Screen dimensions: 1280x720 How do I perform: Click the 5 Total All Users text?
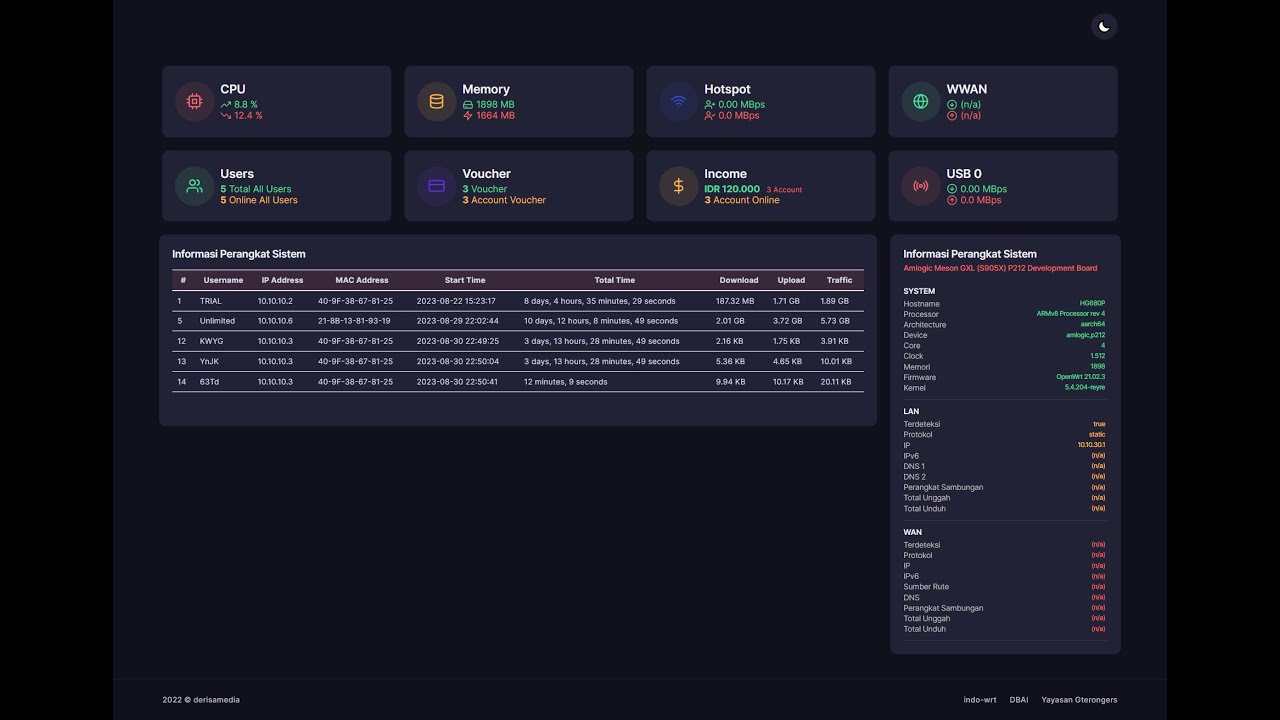tap(256, 189)
